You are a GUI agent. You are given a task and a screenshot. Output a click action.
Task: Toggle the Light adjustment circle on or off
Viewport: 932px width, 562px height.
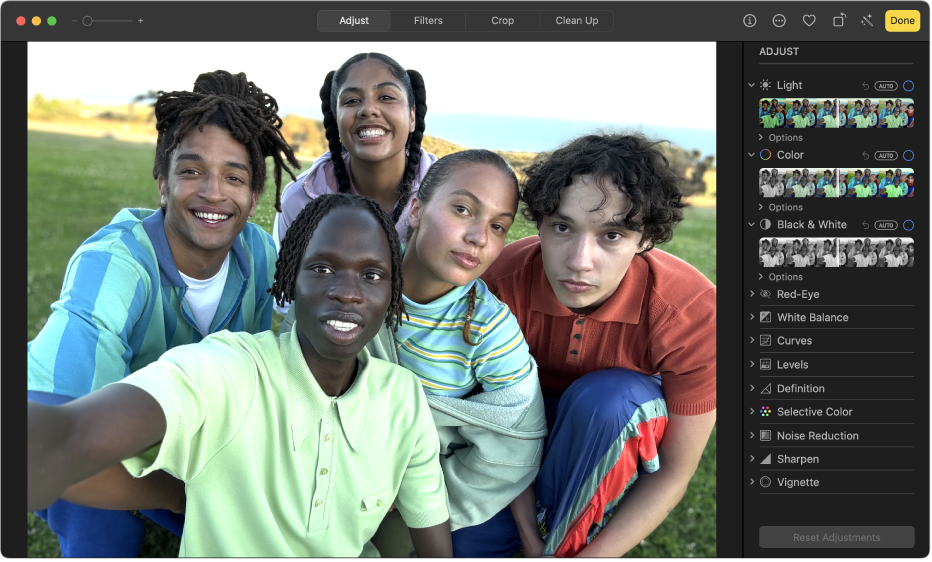(908, 86)
